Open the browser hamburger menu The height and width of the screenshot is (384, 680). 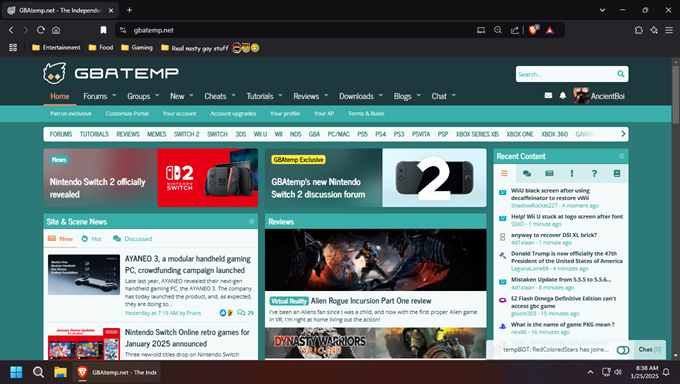click(x=669, y=30)
